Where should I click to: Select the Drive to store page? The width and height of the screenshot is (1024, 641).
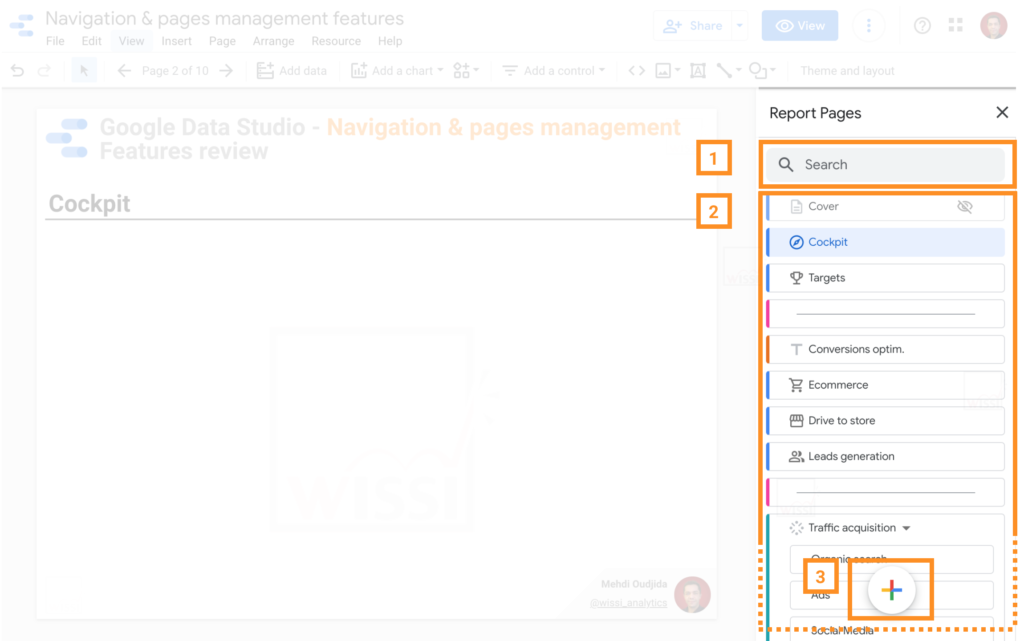[885, 421]
